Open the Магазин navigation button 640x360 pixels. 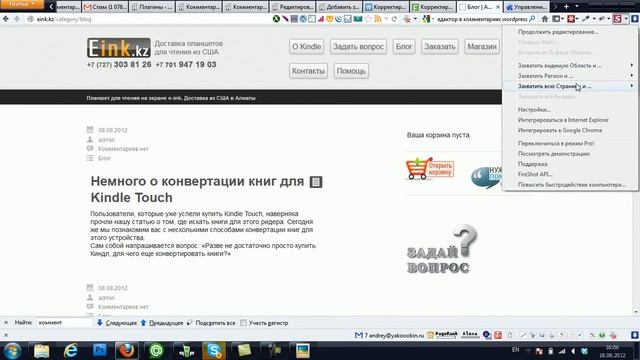(482, 47)
